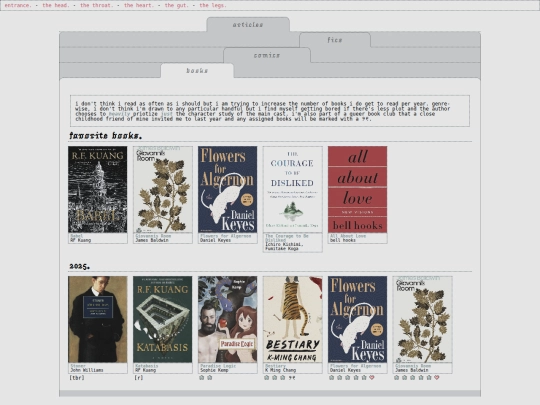Open Flowers for Algernon cover in favorites
The width and height of the screenshot is (540, 405).
tap(228, 189)
